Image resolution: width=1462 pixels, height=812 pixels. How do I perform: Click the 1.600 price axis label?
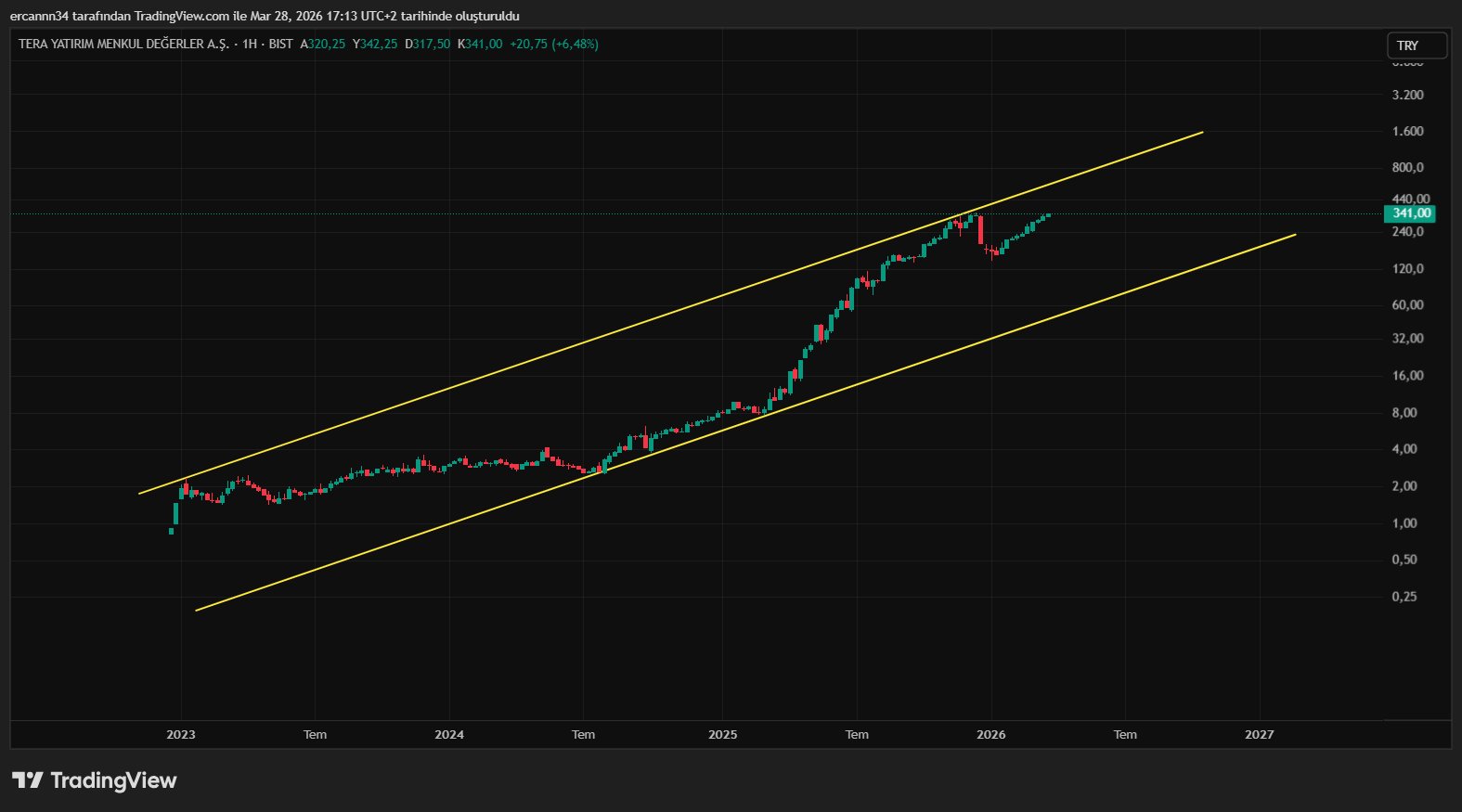[1407, 131]
